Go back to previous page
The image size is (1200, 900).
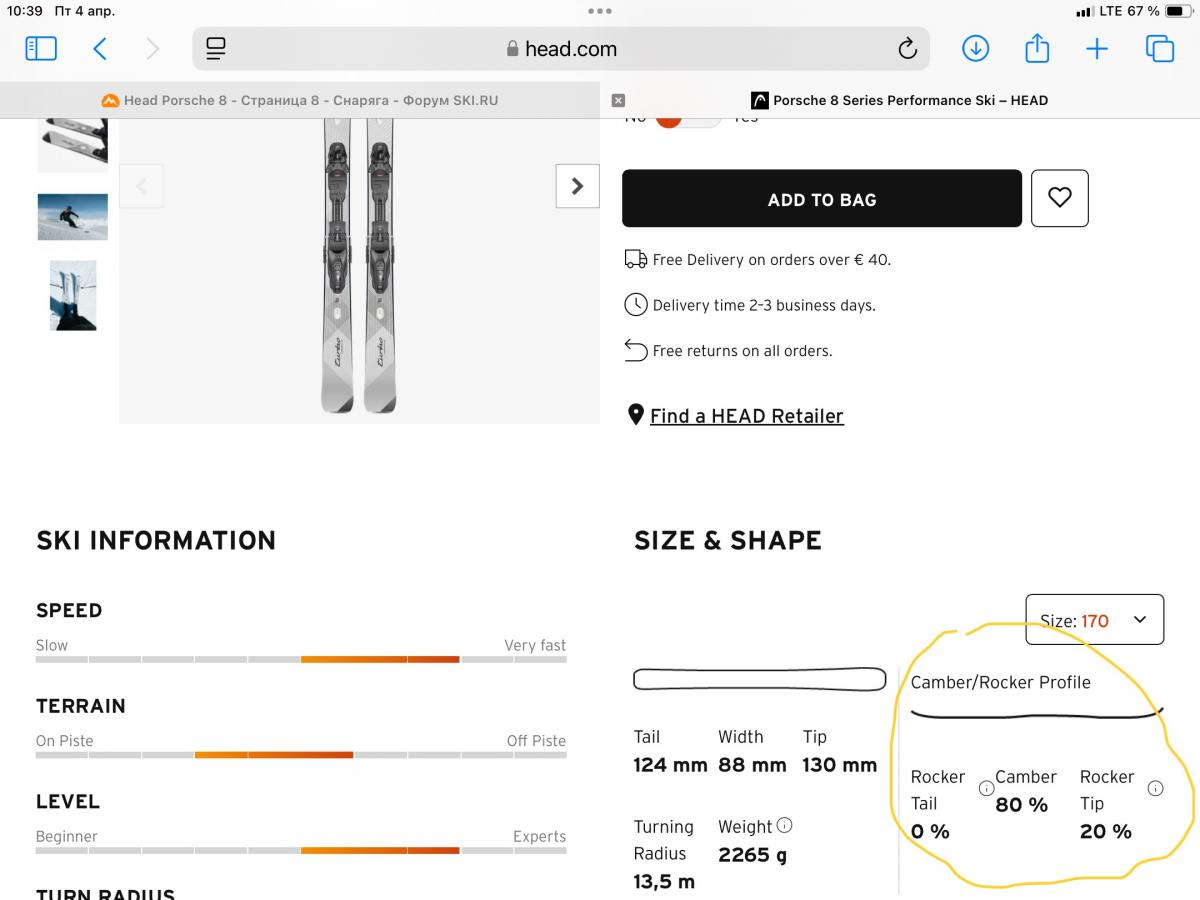[x=100, y=48]
